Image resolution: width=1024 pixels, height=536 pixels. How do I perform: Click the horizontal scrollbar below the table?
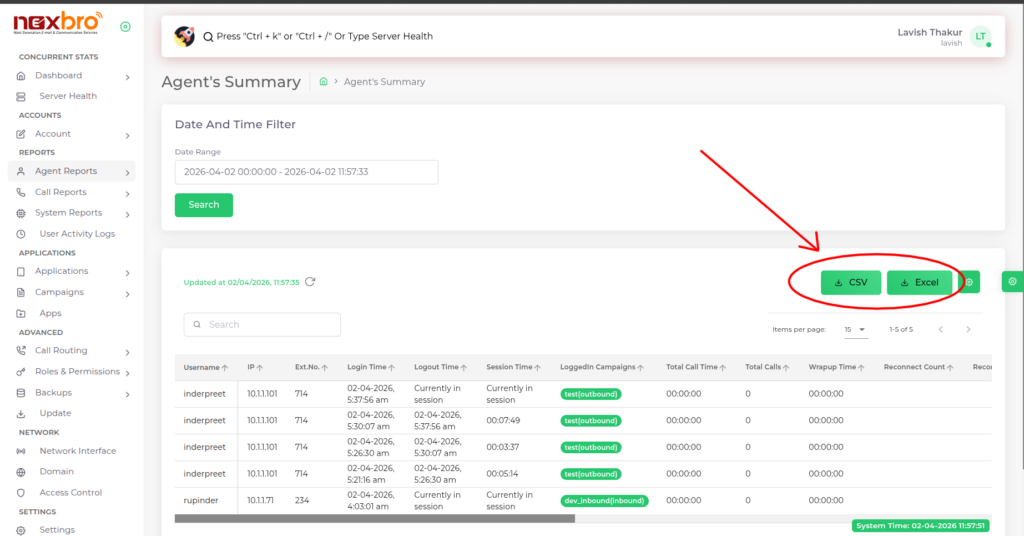pyautogui.click(x=374, y=518)
